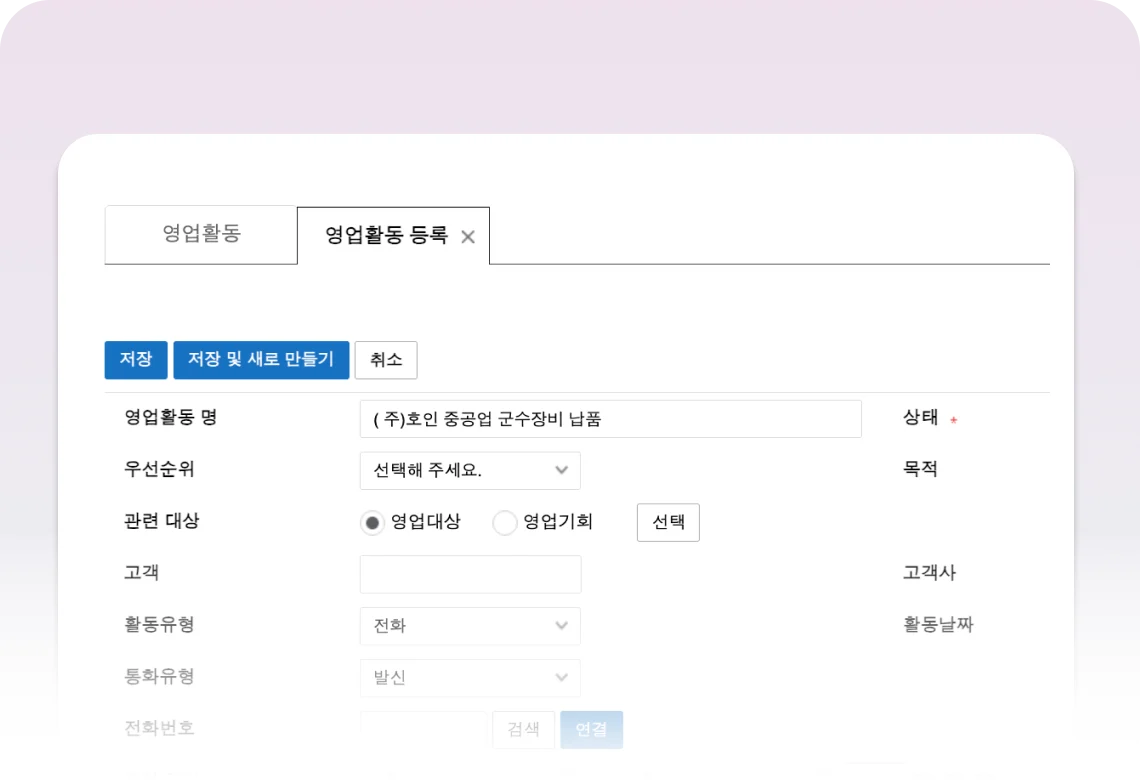The width and height of the screenshot is (1140, 780).
Task: Click the 고객사 field label
Action: tap(929, 573)
